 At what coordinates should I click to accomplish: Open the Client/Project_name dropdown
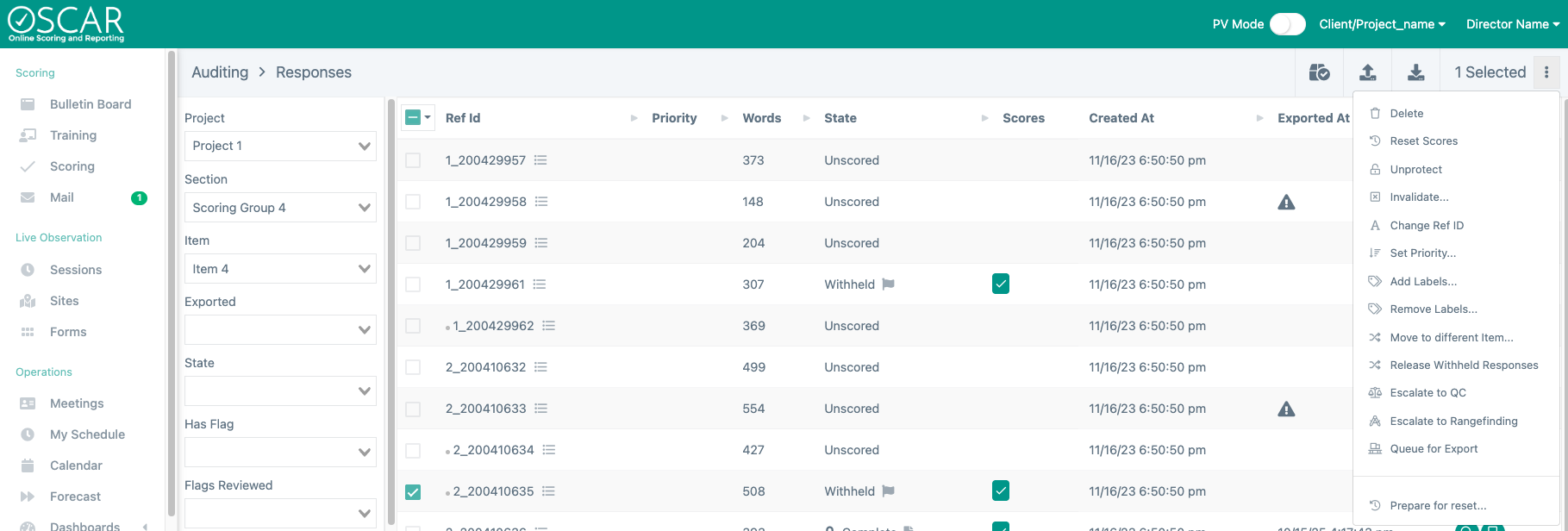1382,24
